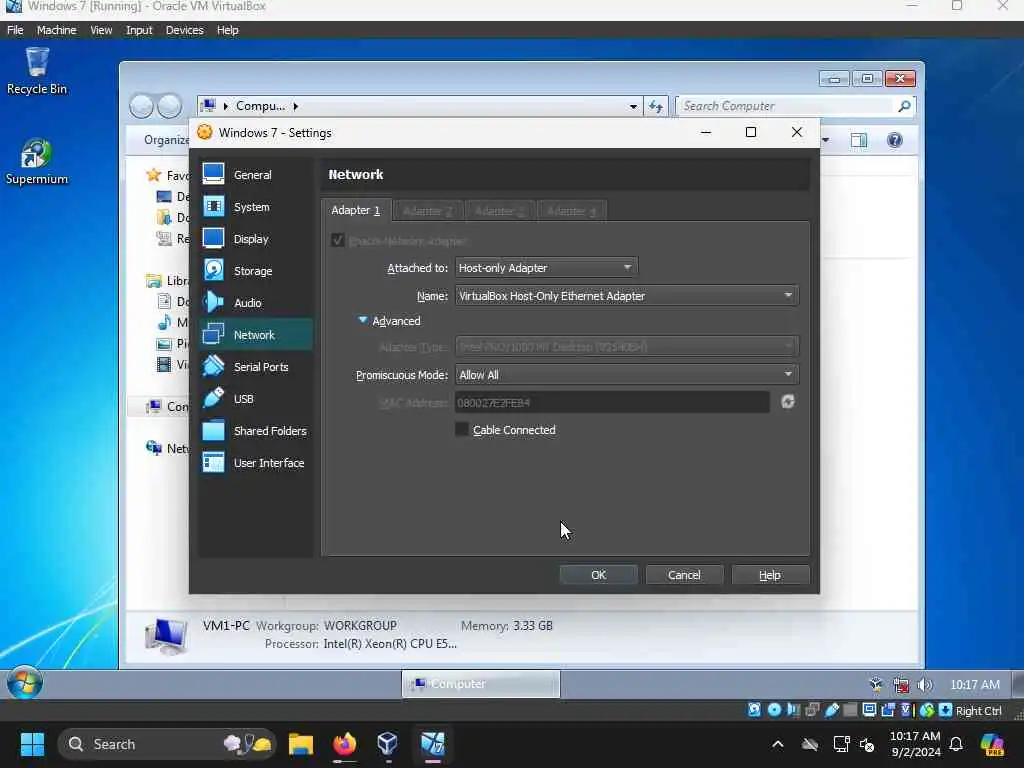The image size is (1024, 768).
Task: Open address bar history dropdown in Computer window
Action: 633,106
